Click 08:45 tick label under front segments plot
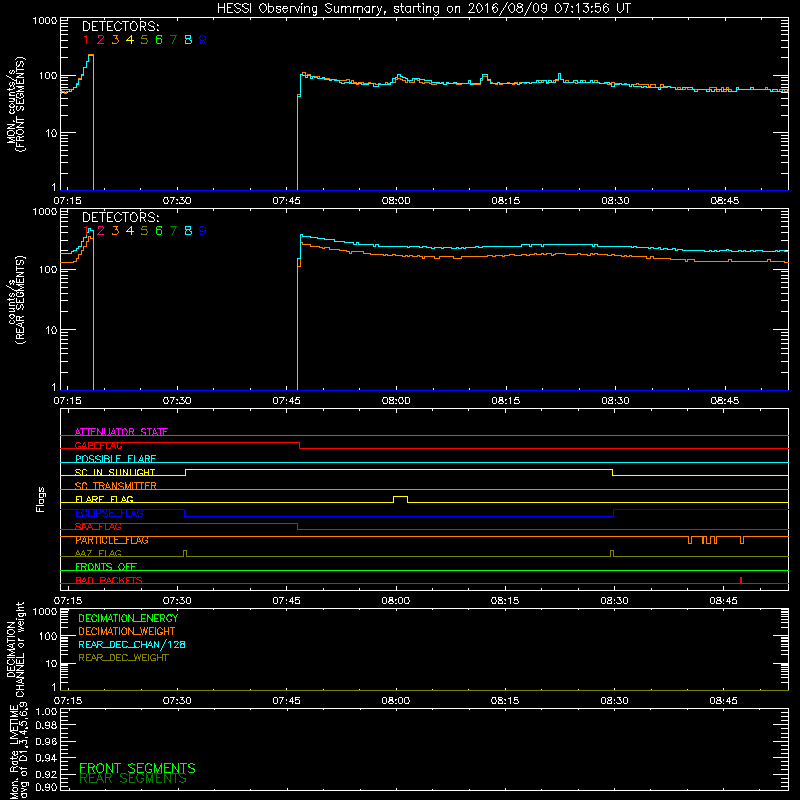800x800 pixels. [724, 201]
